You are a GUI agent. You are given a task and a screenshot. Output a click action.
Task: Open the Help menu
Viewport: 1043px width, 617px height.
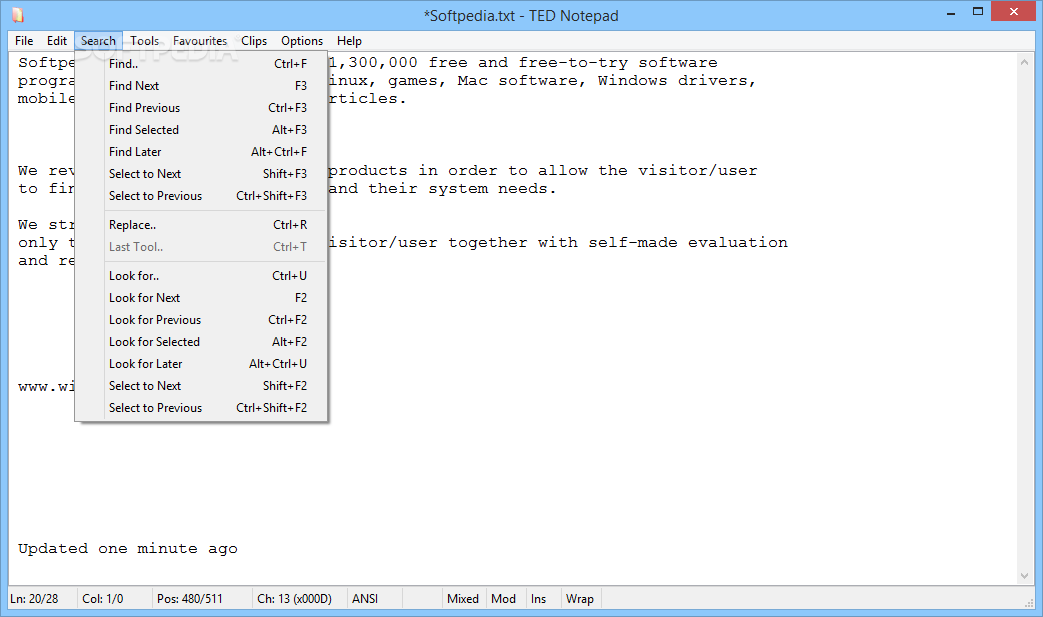[349, 41]
